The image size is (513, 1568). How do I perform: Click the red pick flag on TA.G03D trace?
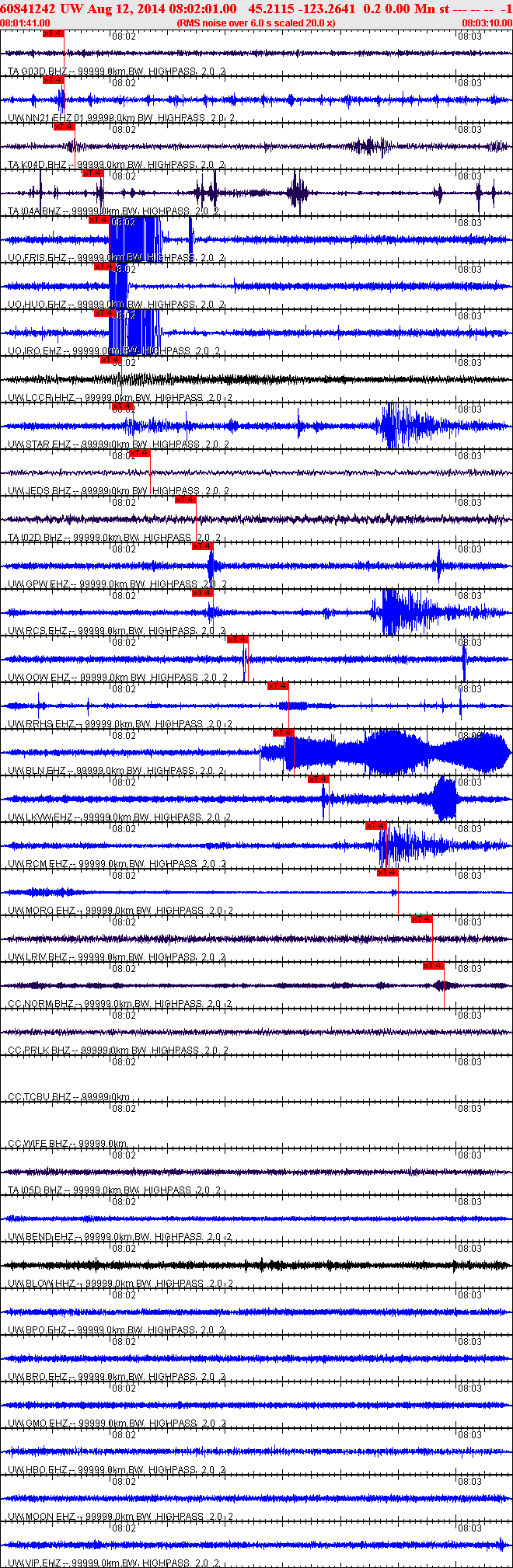tap(53, 33)
